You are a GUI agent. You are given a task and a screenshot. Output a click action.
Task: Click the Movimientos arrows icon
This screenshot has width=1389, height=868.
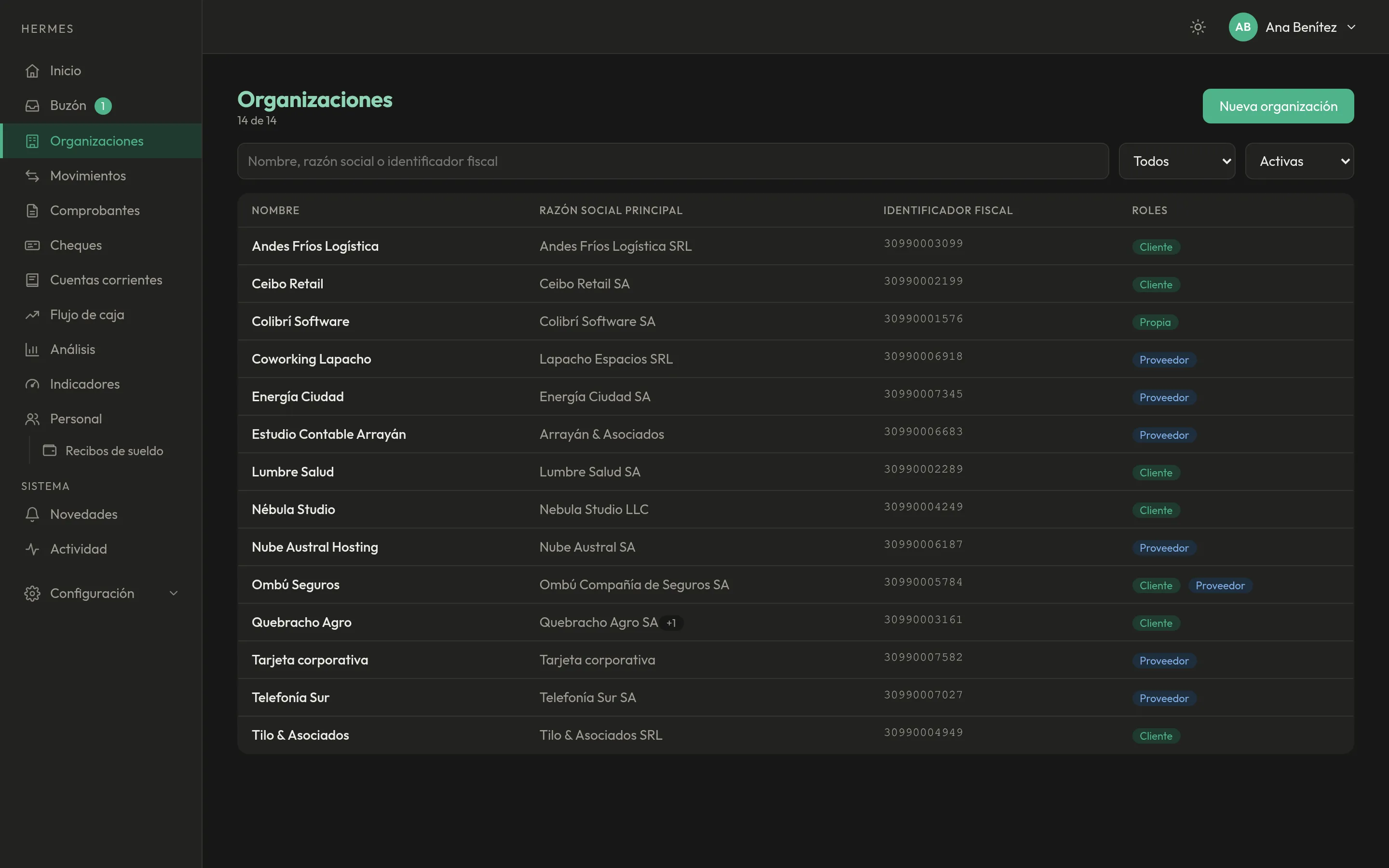point(32,176)
